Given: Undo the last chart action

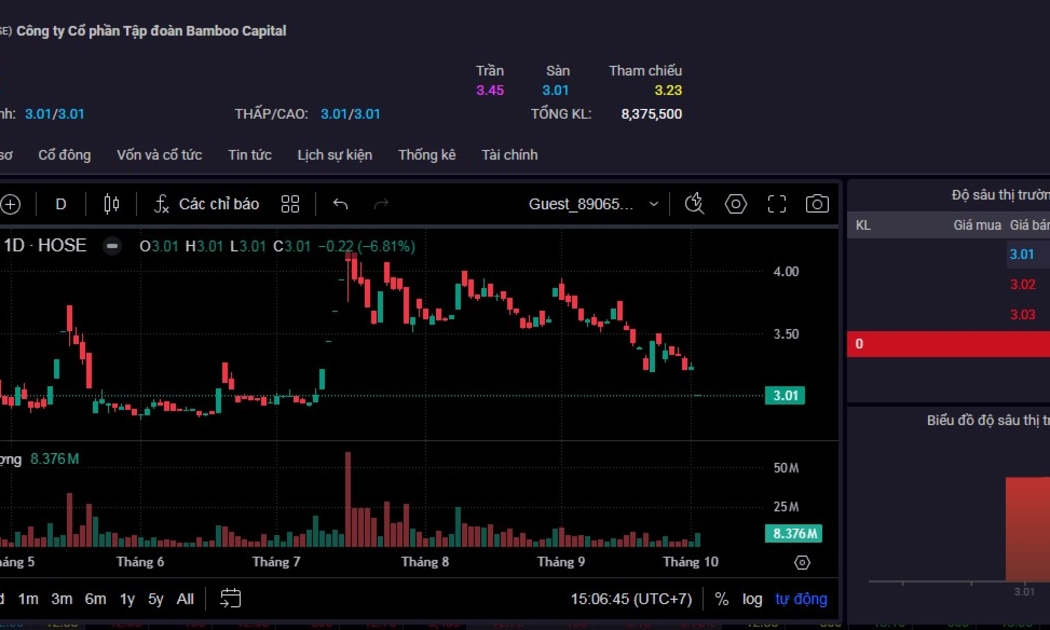Looking at the screenshot, I should pos(340,204).
